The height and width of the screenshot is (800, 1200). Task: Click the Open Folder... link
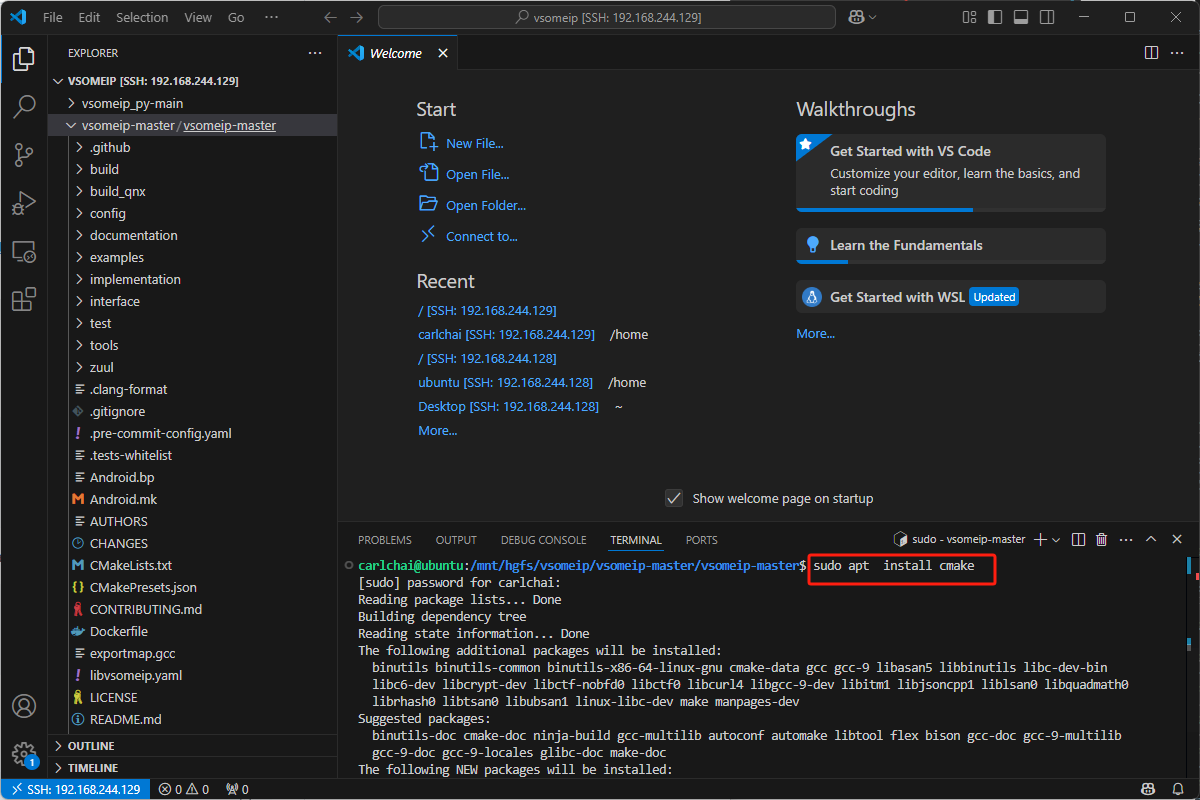point(486,205)
